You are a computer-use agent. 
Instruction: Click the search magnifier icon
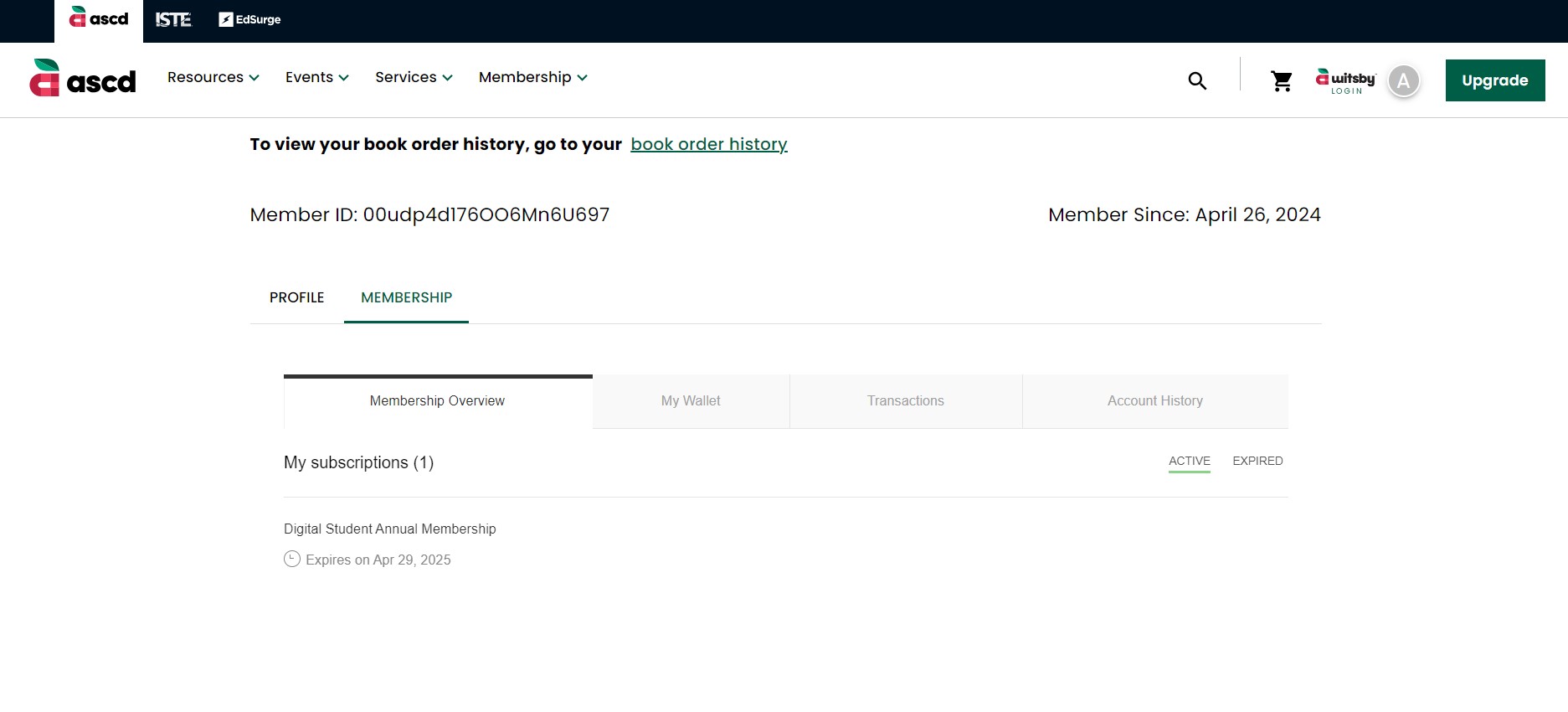point(1197,80)
